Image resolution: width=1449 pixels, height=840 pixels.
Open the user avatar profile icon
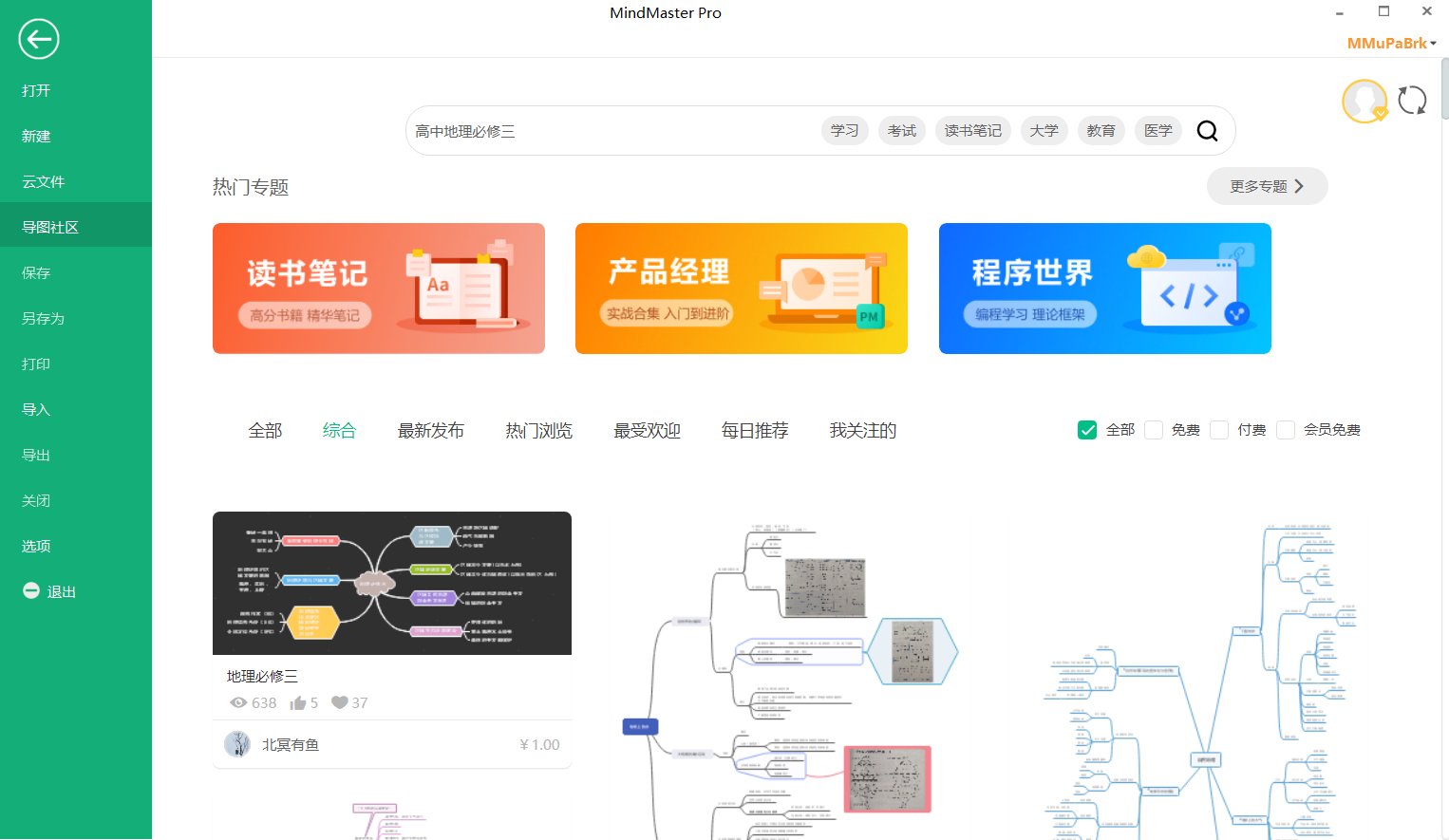(1364, 101)
